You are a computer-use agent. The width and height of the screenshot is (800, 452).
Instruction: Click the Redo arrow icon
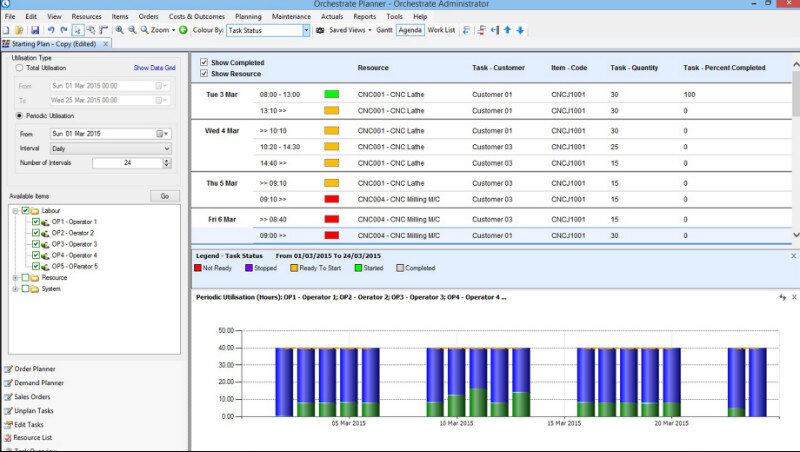tap(64, 31)
